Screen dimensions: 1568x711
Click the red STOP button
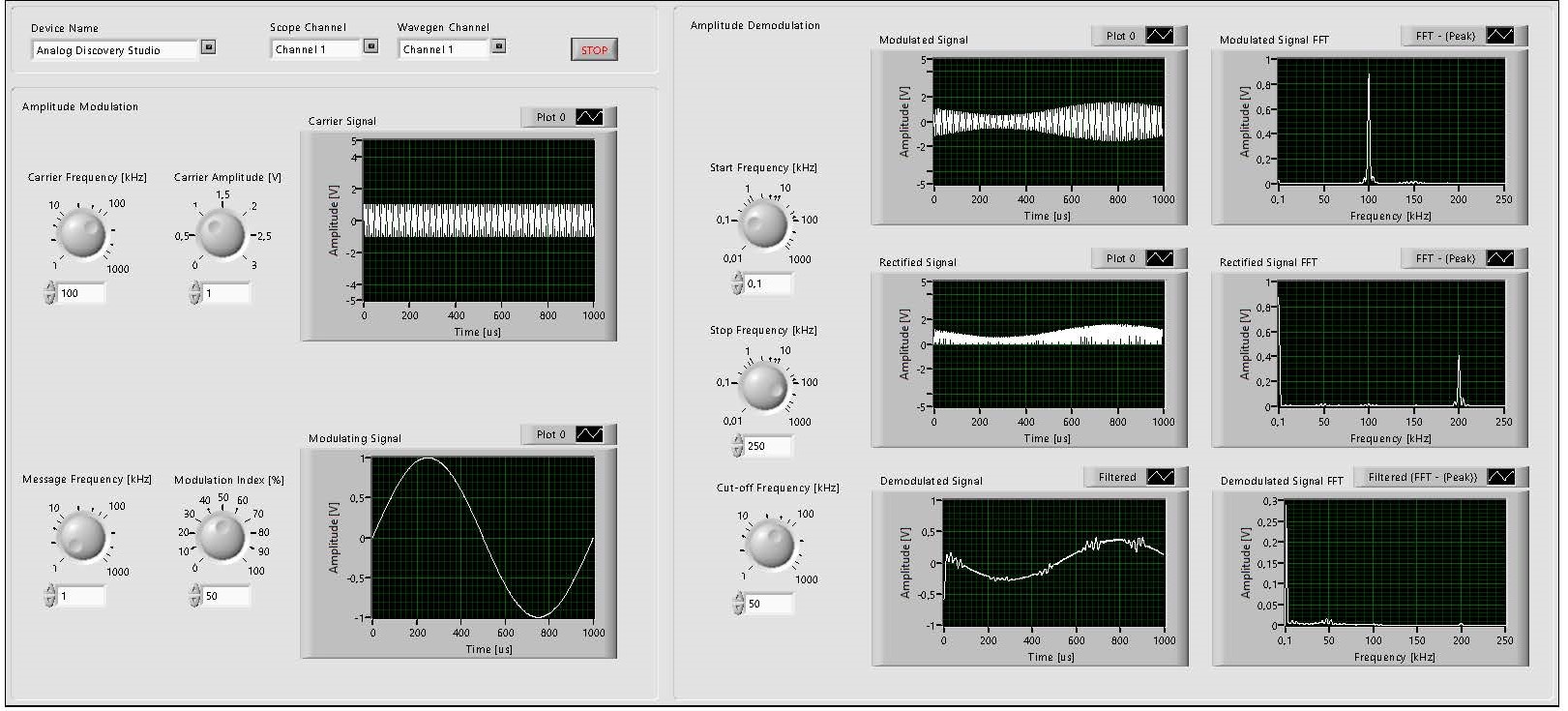click(x=594, y=50)
